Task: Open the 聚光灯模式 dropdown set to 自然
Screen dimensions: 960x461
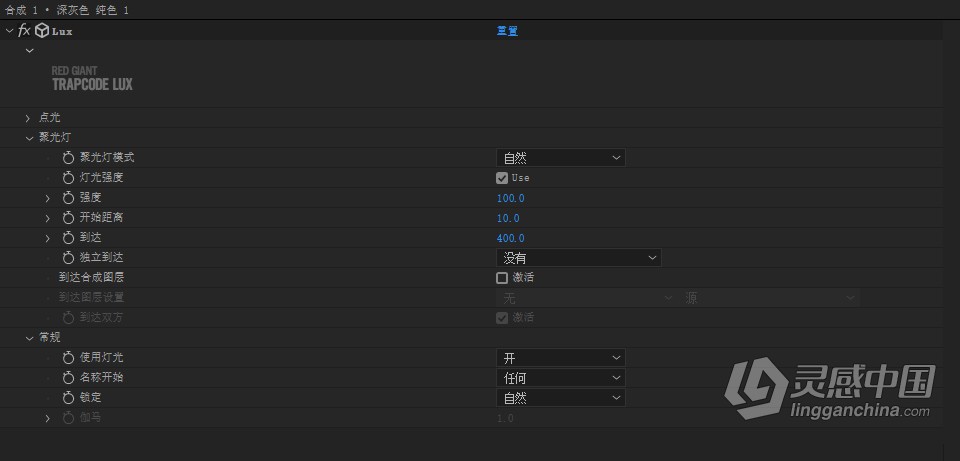Action: 560,158
